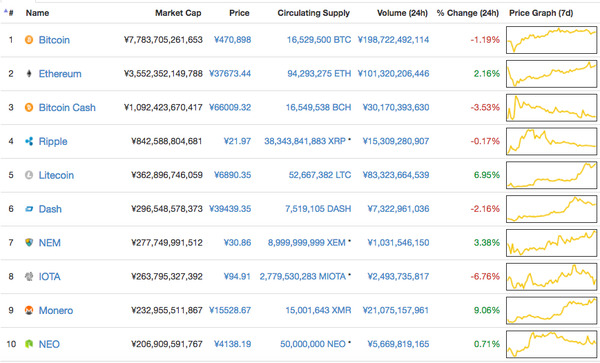Click Ripple price ¥21.97

coord(237,141)
